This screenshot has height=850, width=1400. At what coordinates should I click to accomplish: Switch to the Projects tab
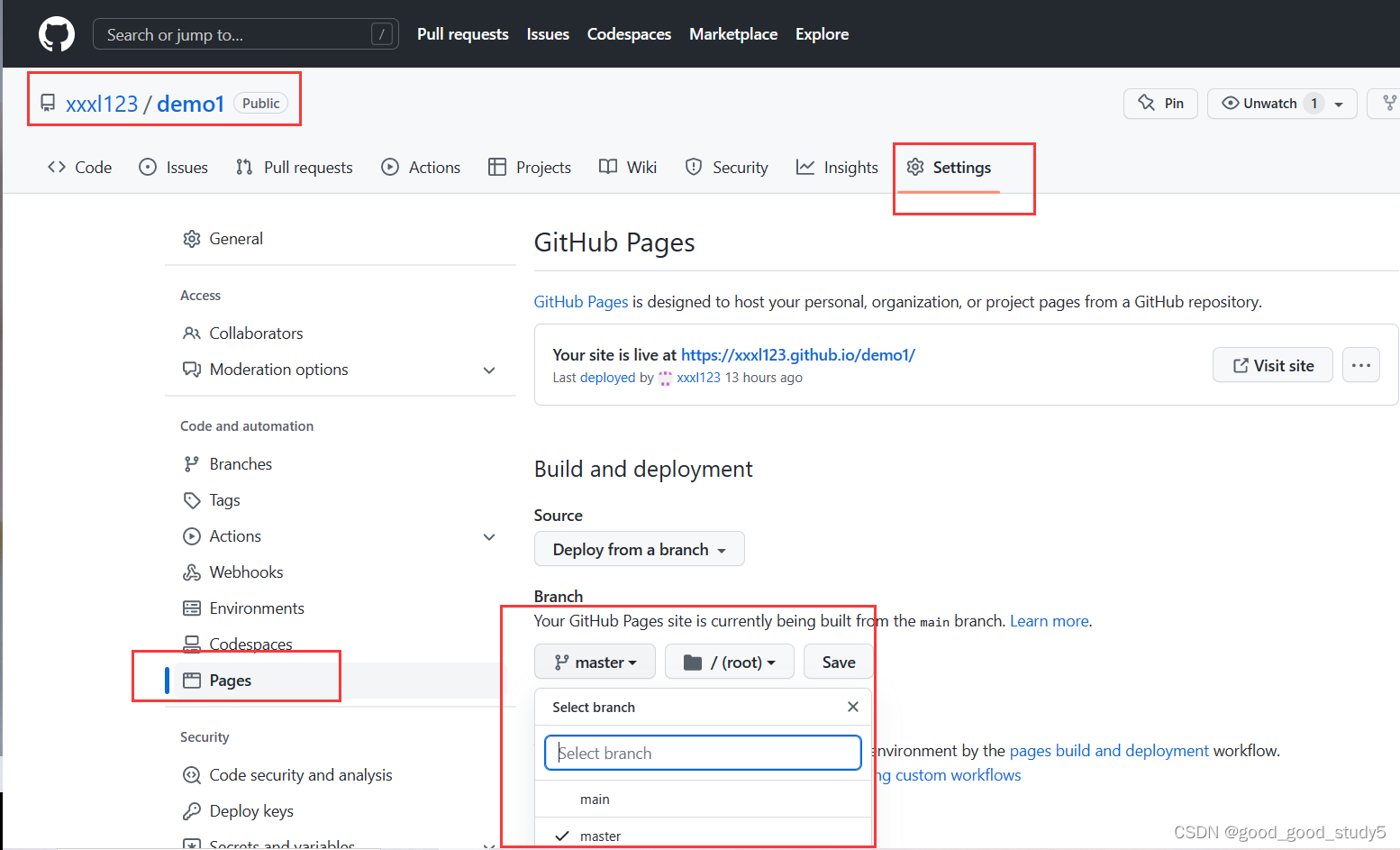530,168
